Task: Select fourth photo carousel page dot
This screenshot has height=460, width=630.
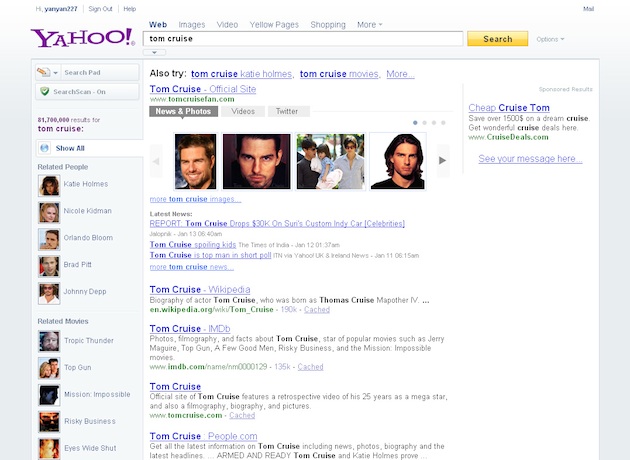Action: pyautogui.click(x=443, y=123)
